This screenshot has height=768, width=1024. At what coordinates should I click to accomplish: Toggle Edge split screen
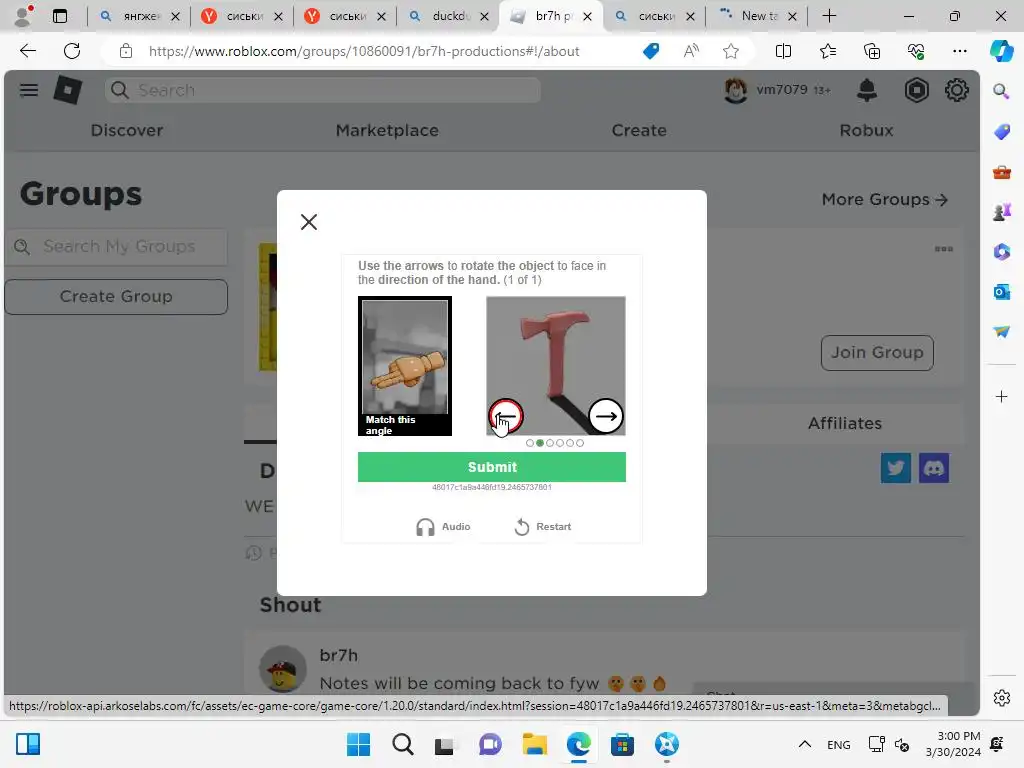(783, 51)
